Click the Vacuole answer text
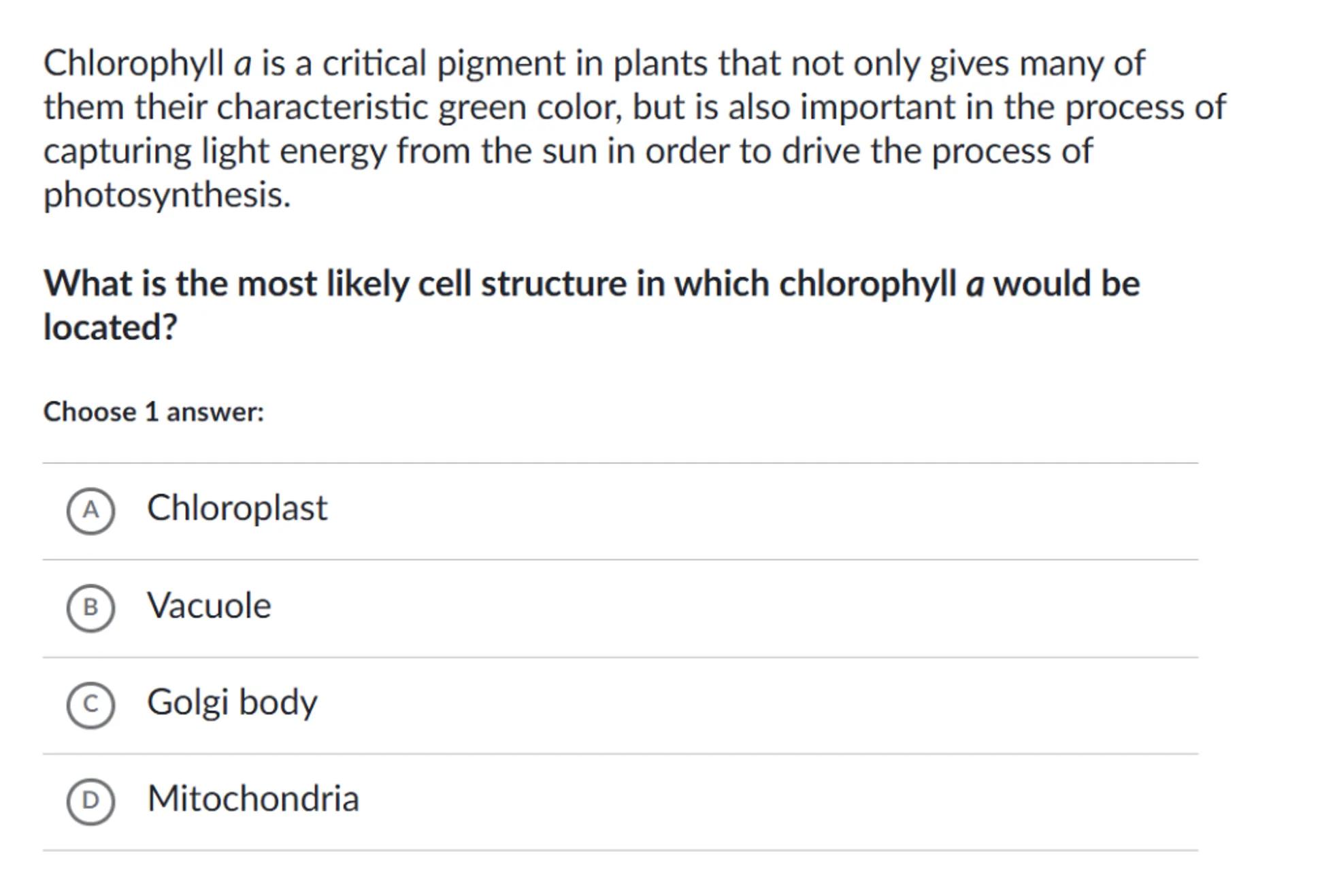The width and height of the screenshot is (1337, 896). (x=209, y=605)
